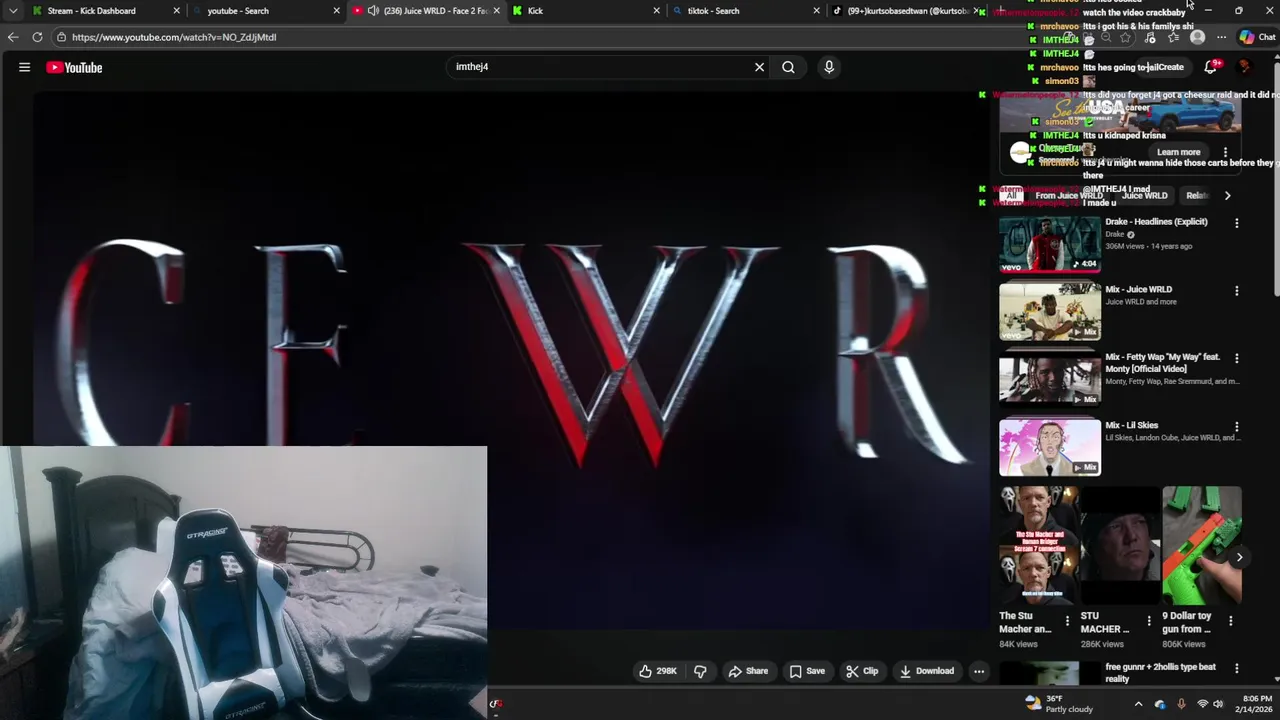Download the video

pyautogui.click(x=926, y=671)
